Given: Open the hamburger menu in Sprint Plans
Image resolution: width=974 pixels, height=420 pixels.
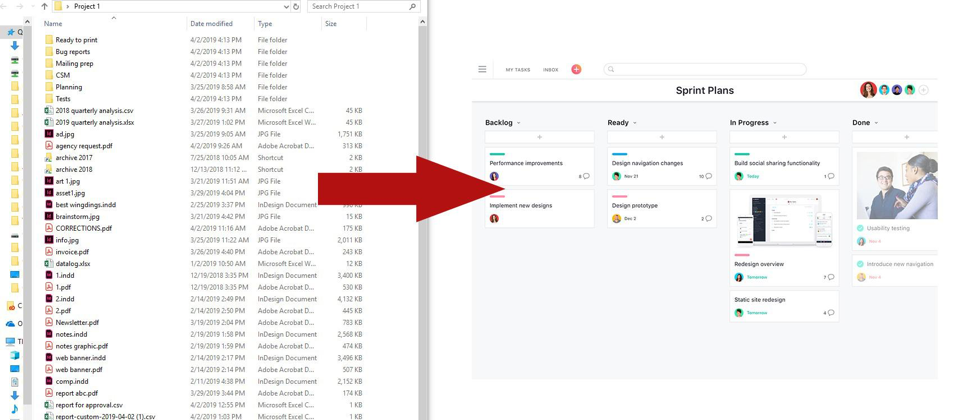Looking at the screenshot, I should click(482, 70).
